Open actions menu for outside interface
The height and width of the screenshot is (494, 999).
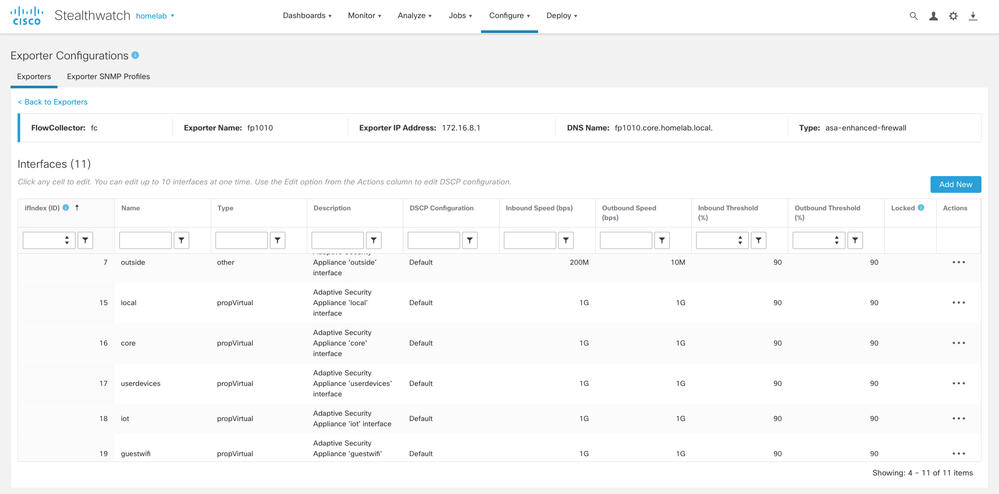(958, 262)
